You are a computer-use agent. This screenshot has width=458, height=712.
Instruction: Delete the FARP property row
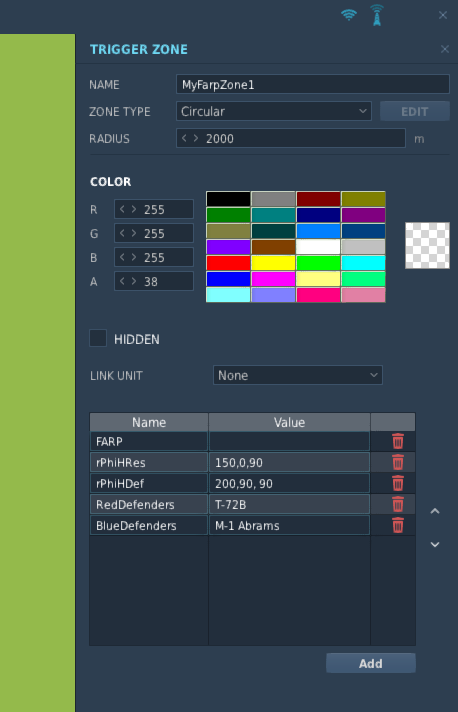pyautogui.click(x=398, y=441)
